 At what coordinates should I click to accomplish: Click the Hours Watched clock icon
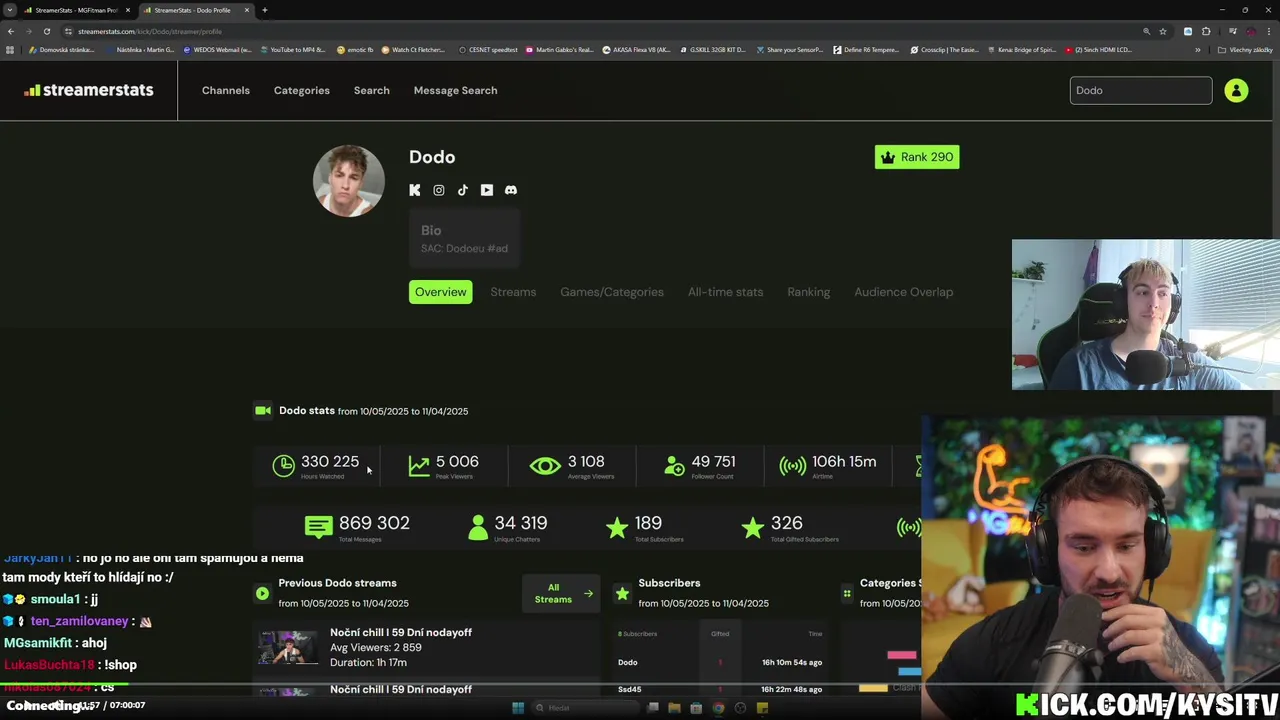pos(284,465)
